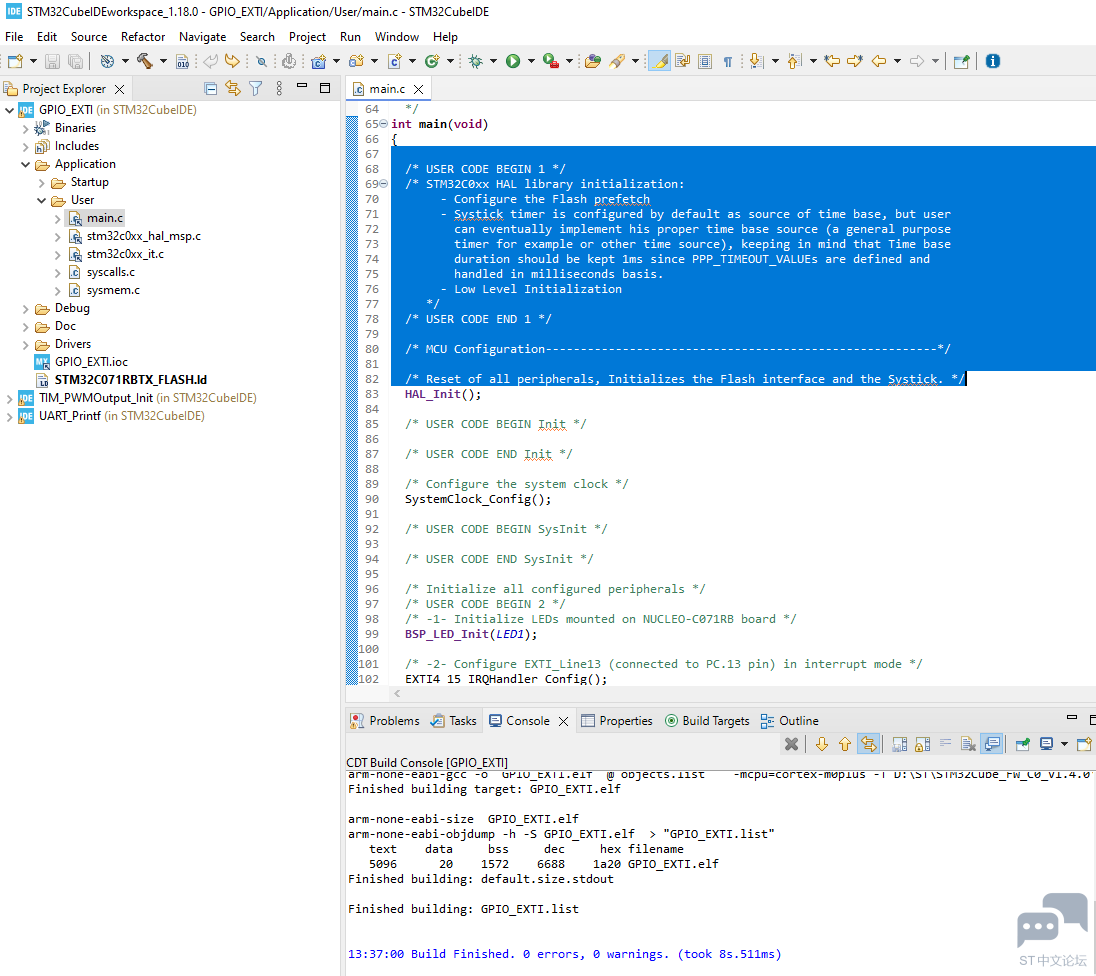This screenshot has height=976, width=1096.
Task: Switch to the Outline tab
Action: [x=789, y=721]
